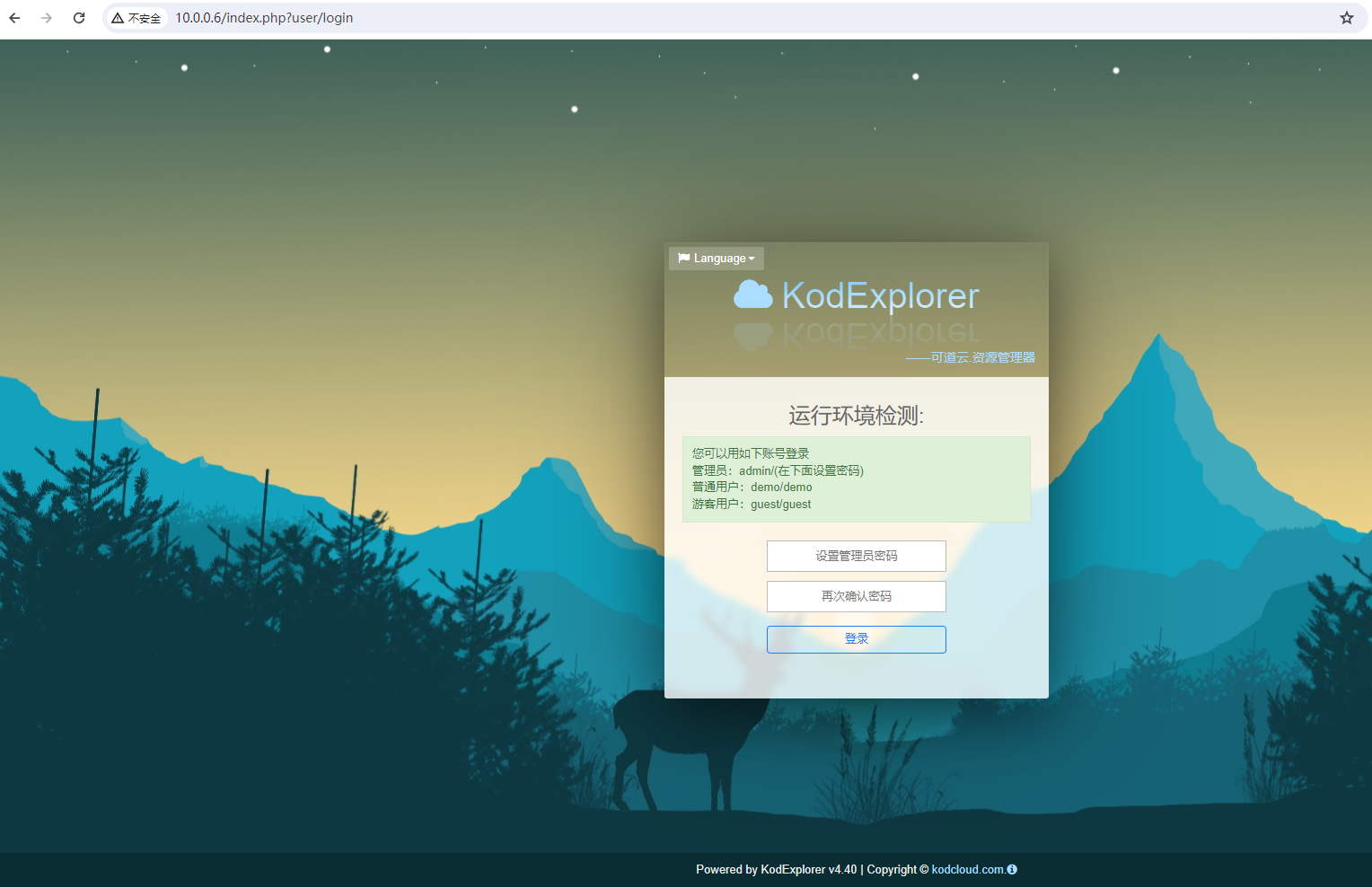Open the Language dropdown
1372x887 pixels.
pyautogui.click(x=717, y=259)
